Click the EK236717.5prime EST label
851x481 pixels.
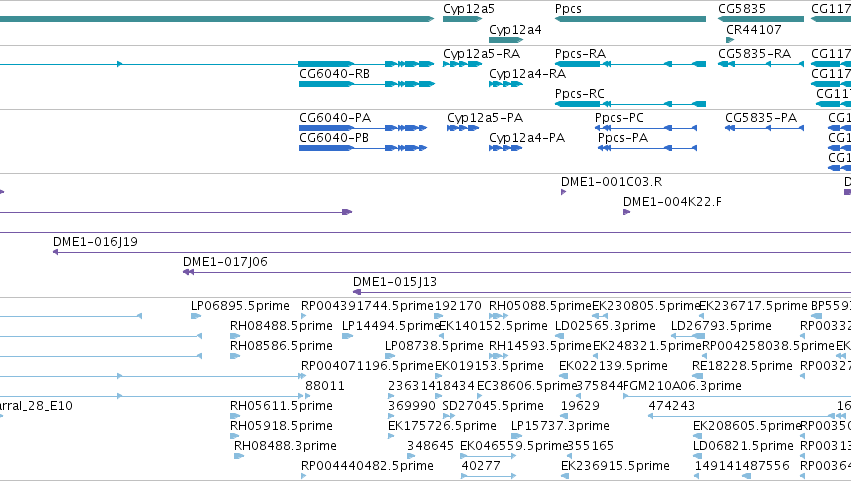[753, 306]
